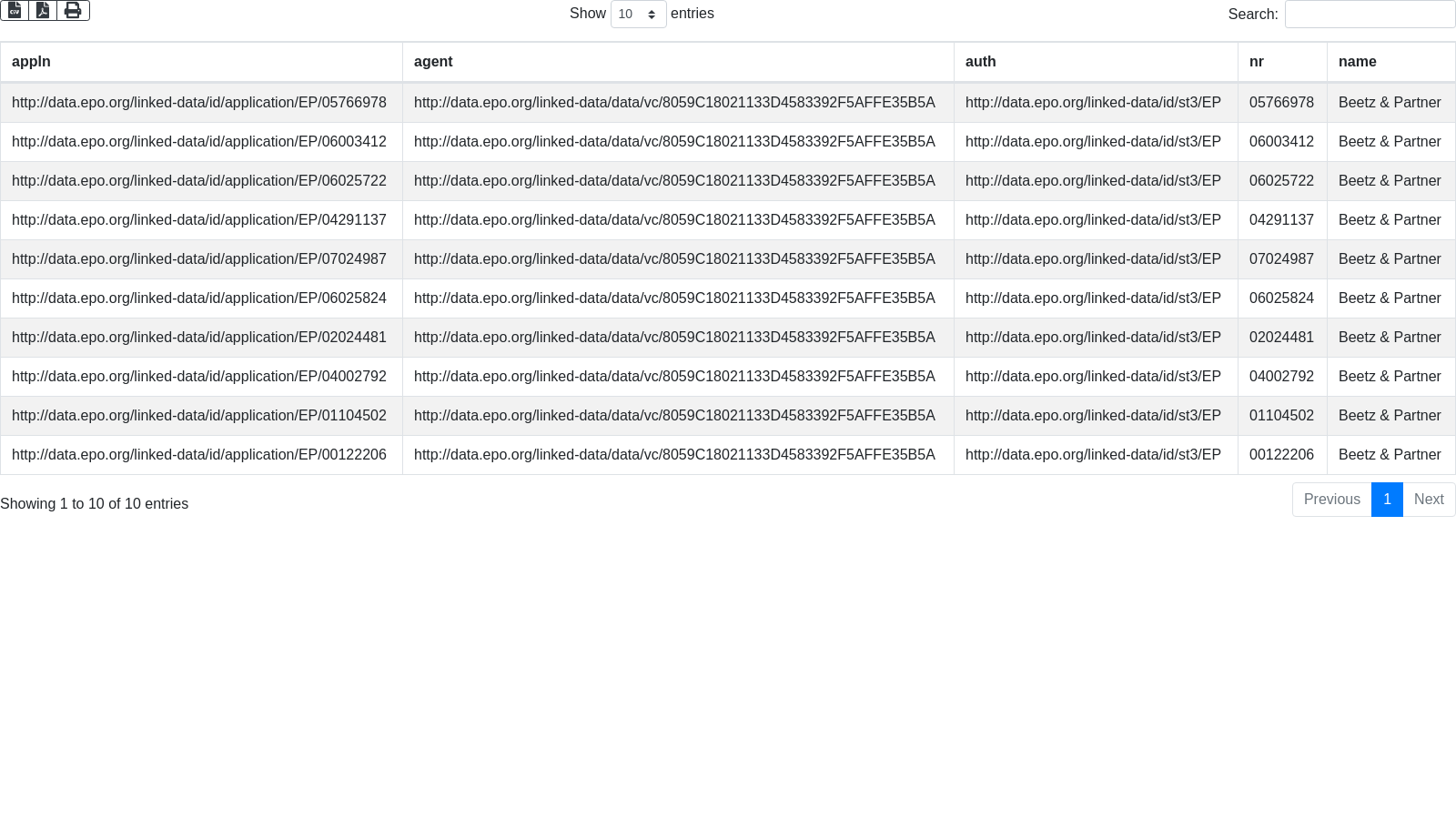The image size is (1456, 819).
Task: Open the Show entries dropdown
Action: (x=638, y=14)
